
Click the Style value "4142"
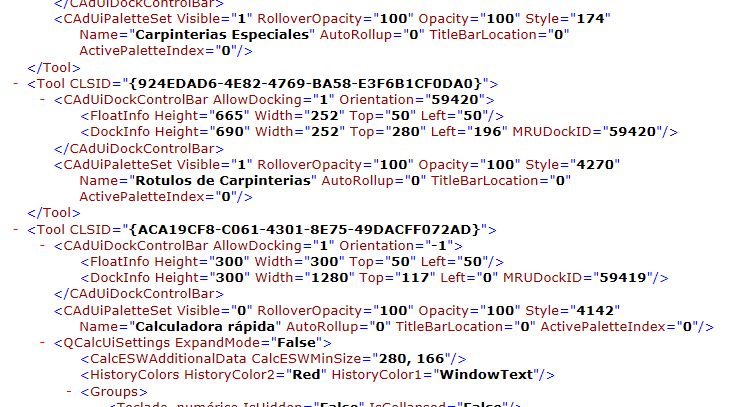[x=595, y=311]
